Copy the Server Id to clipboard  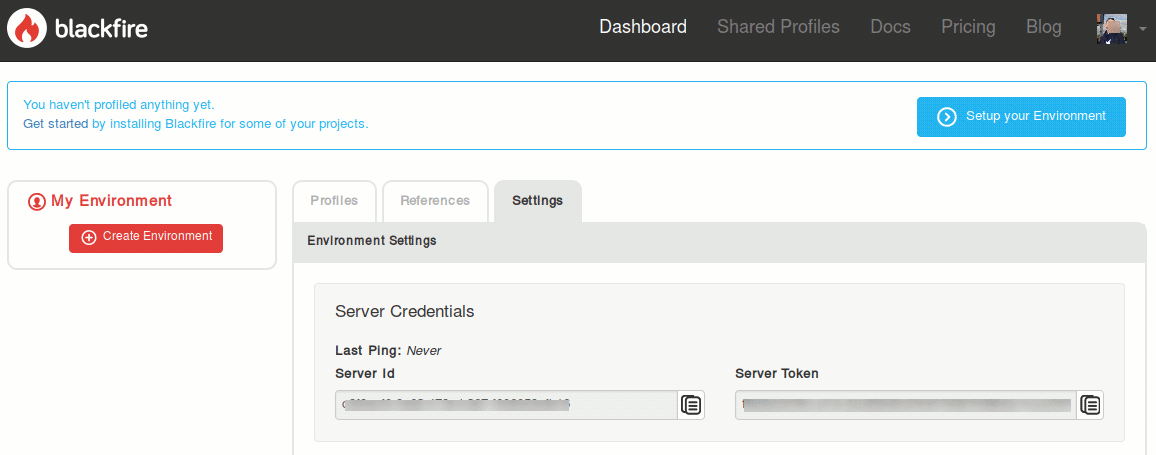tap(691, 405)
